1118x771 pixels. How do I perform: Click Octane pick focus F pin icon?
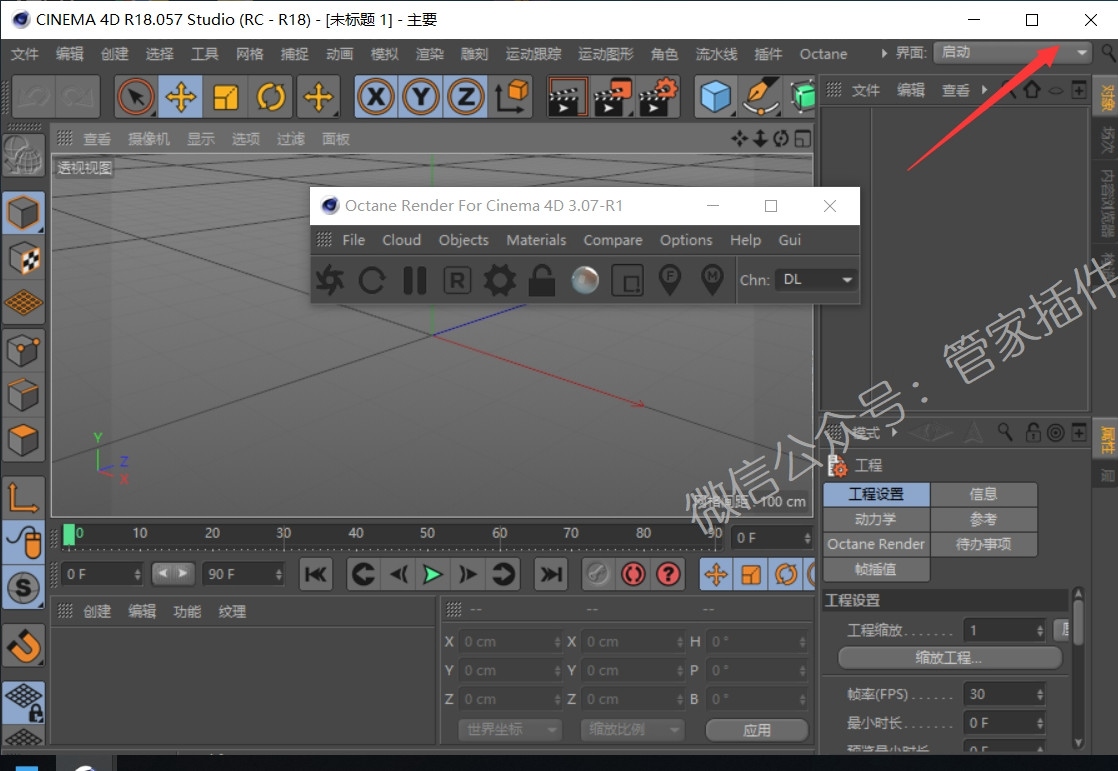(x=670, y=280)
